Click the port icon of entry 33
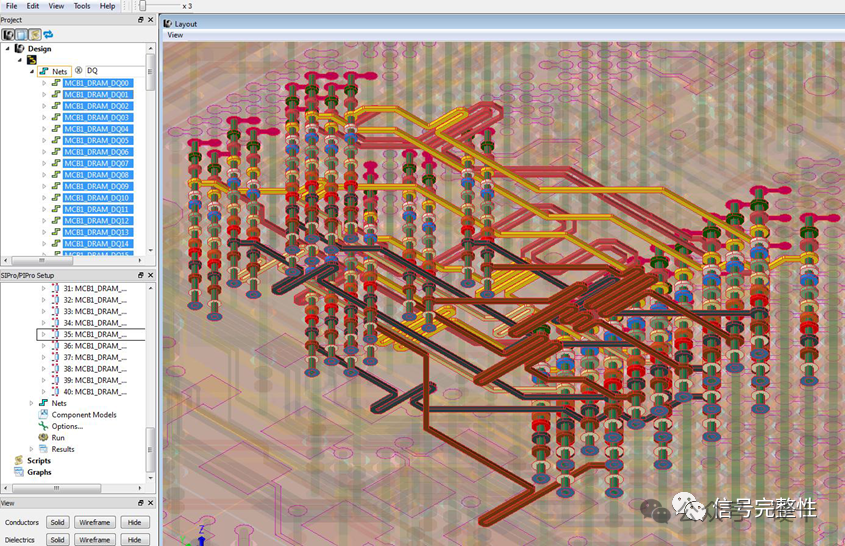The width and height of the screenshot is (845, 546). 55,312
